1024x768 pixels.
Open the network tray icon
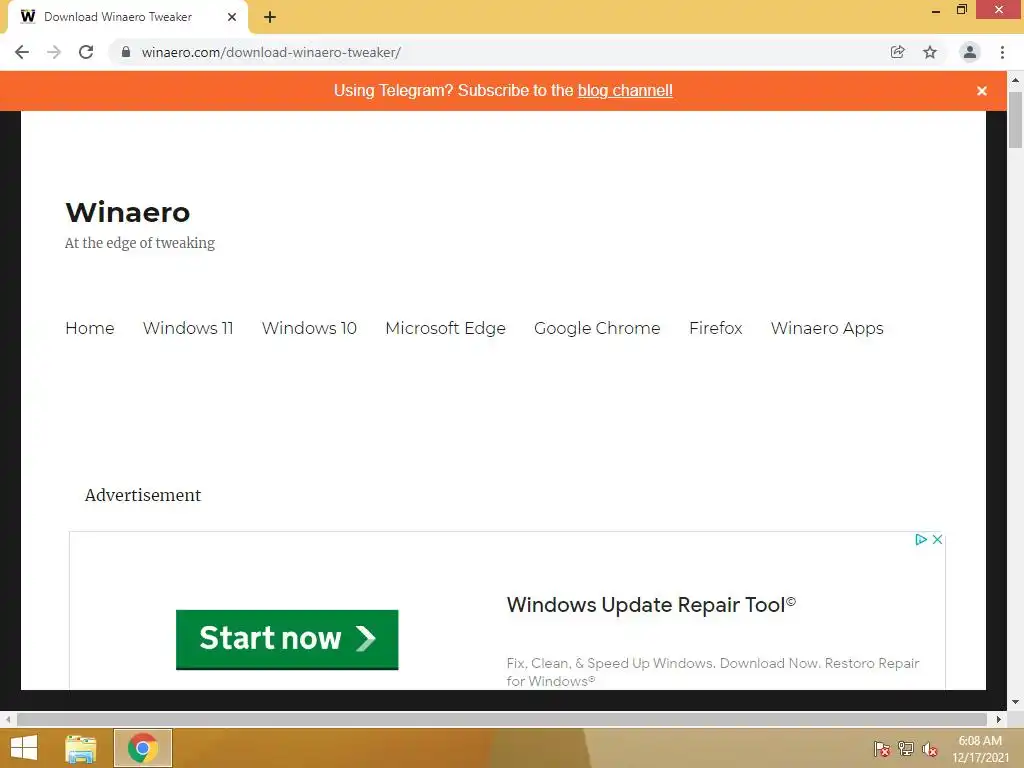click(906, 749)
